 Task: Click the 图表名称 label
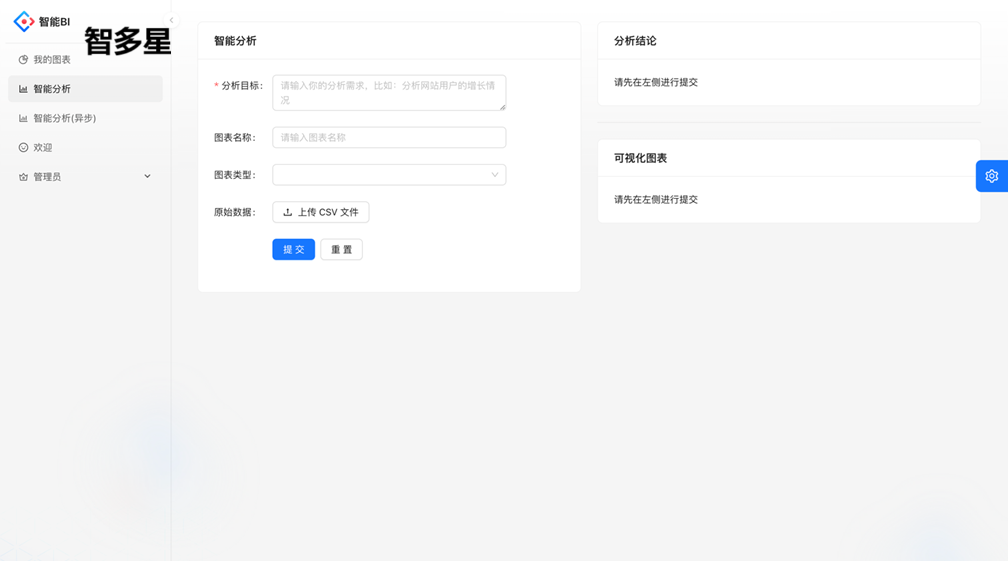point(235,138)
